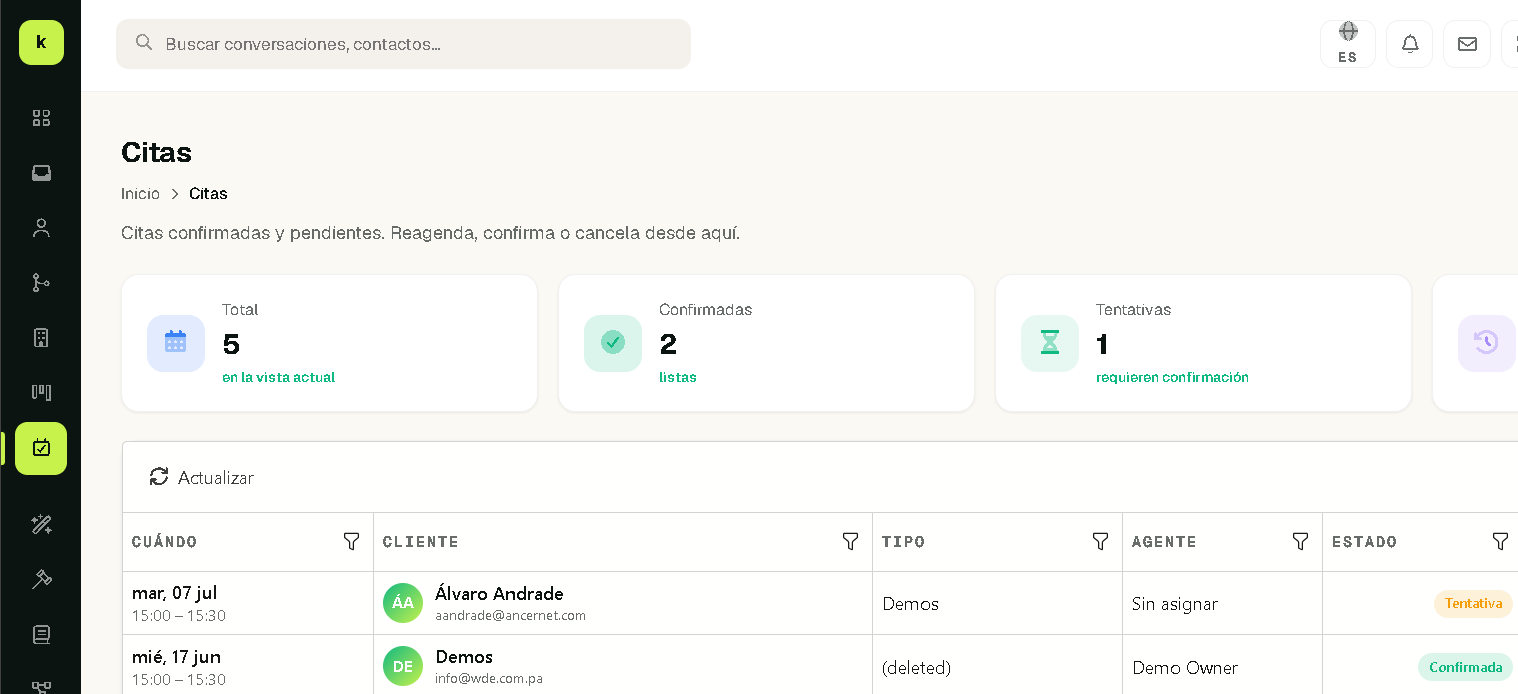
Task: Click the Actualizar refresh button
Action: click(x=201, y=477)
